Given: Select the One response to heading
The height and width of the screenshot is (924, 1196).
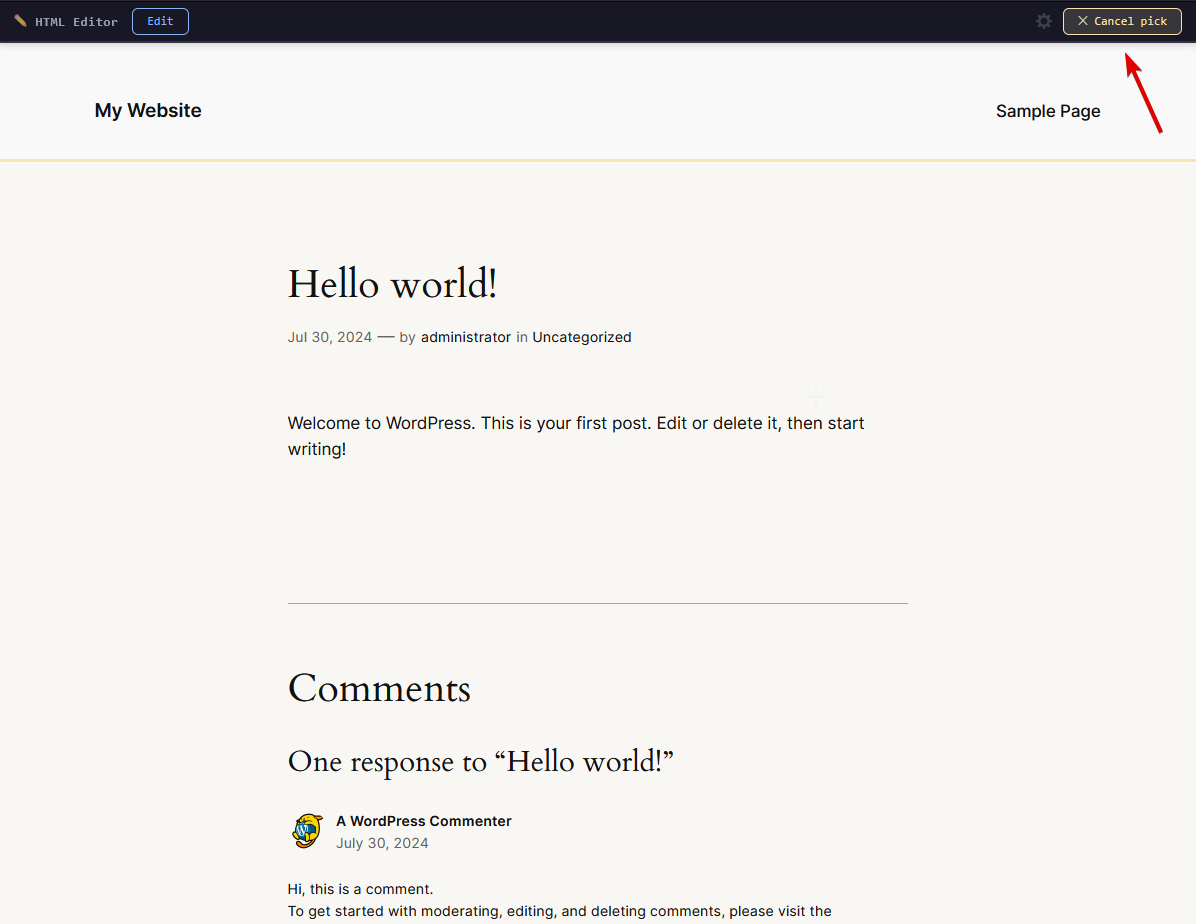Looking at the screenshot, I should coord(480,762).
